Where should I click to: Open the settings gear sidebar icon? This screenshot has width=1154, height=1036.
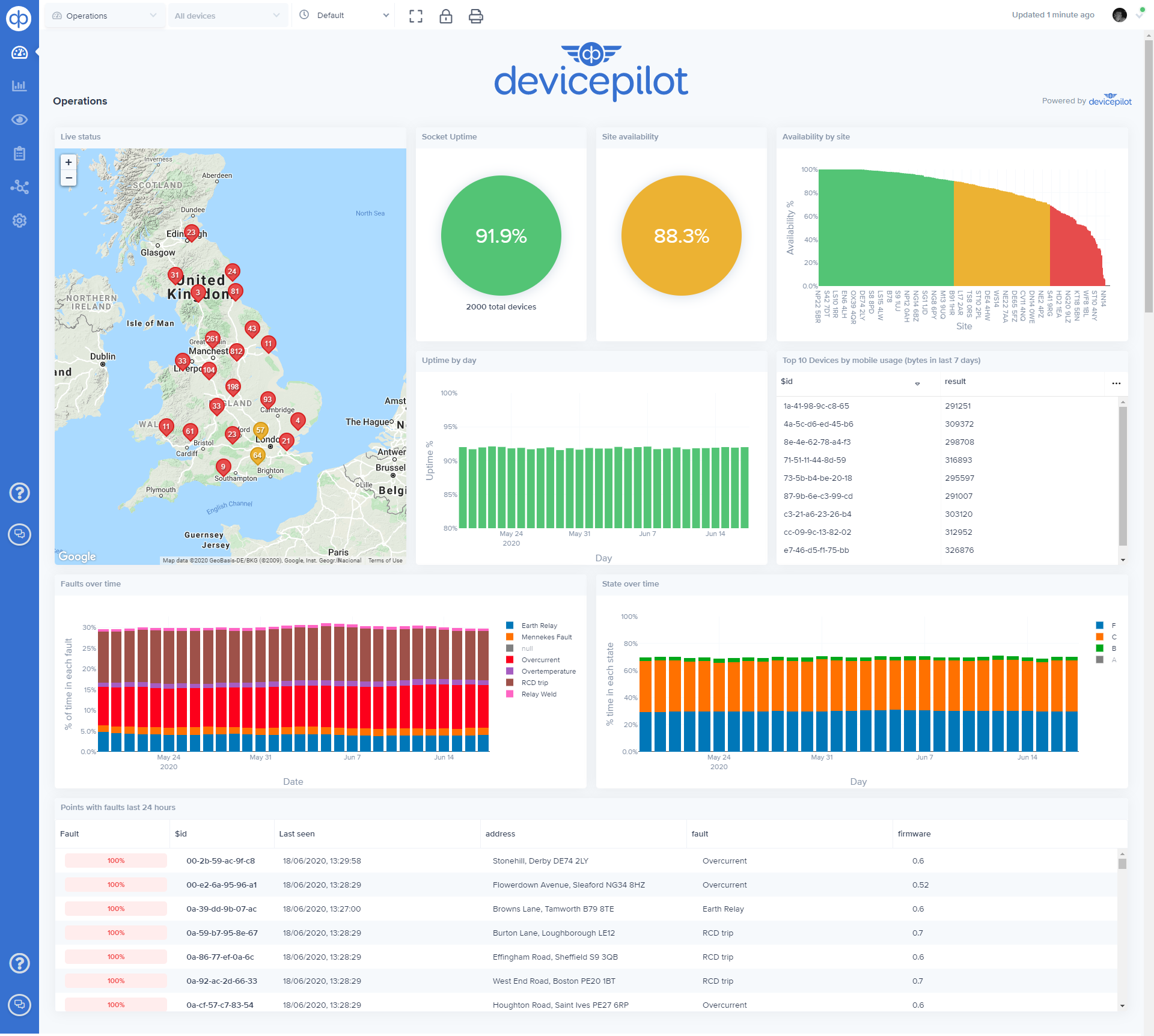point(19,221)
